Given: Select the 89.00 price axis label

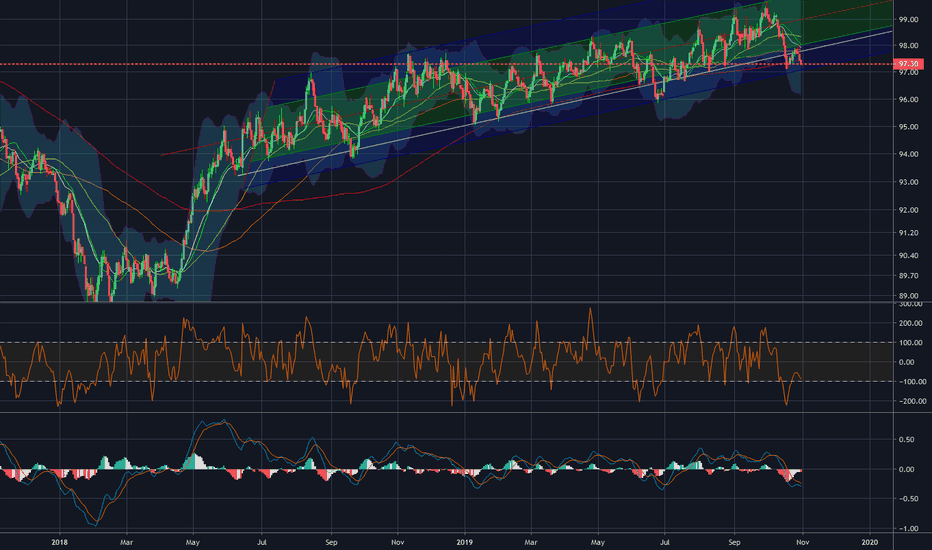Looking at the screenshot, I should pyautogui.click(x=908, y=296).
